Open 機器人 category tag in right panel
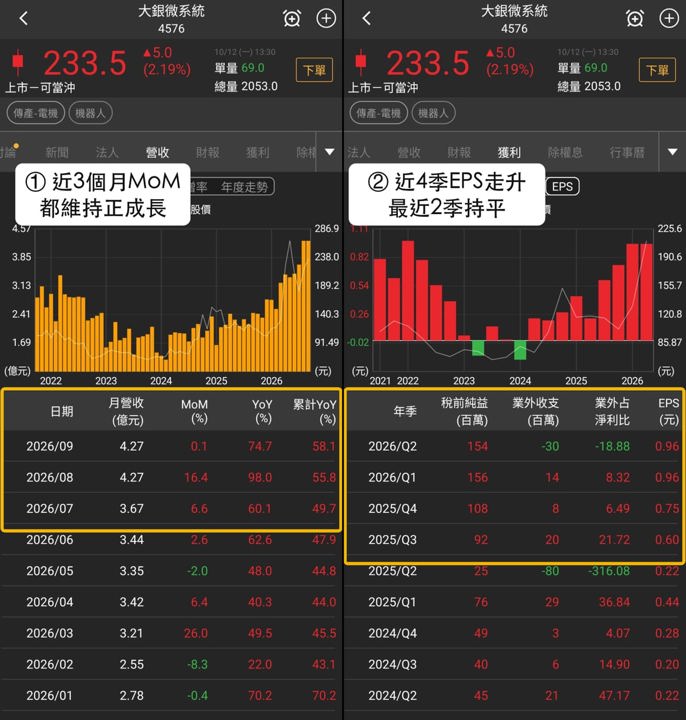Screen dimensions: 686x720 pyautogui.click(x=433, y=113)
